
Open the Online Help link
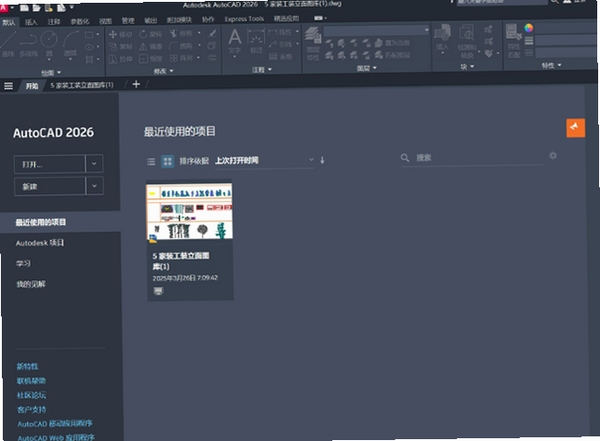pyautogui.click(x=31, y=381)
